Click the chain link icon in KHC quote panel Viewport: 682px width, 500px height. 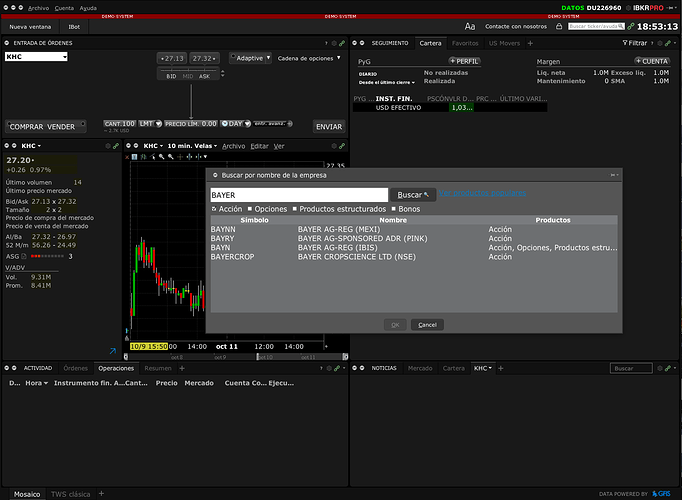(116, 146)
